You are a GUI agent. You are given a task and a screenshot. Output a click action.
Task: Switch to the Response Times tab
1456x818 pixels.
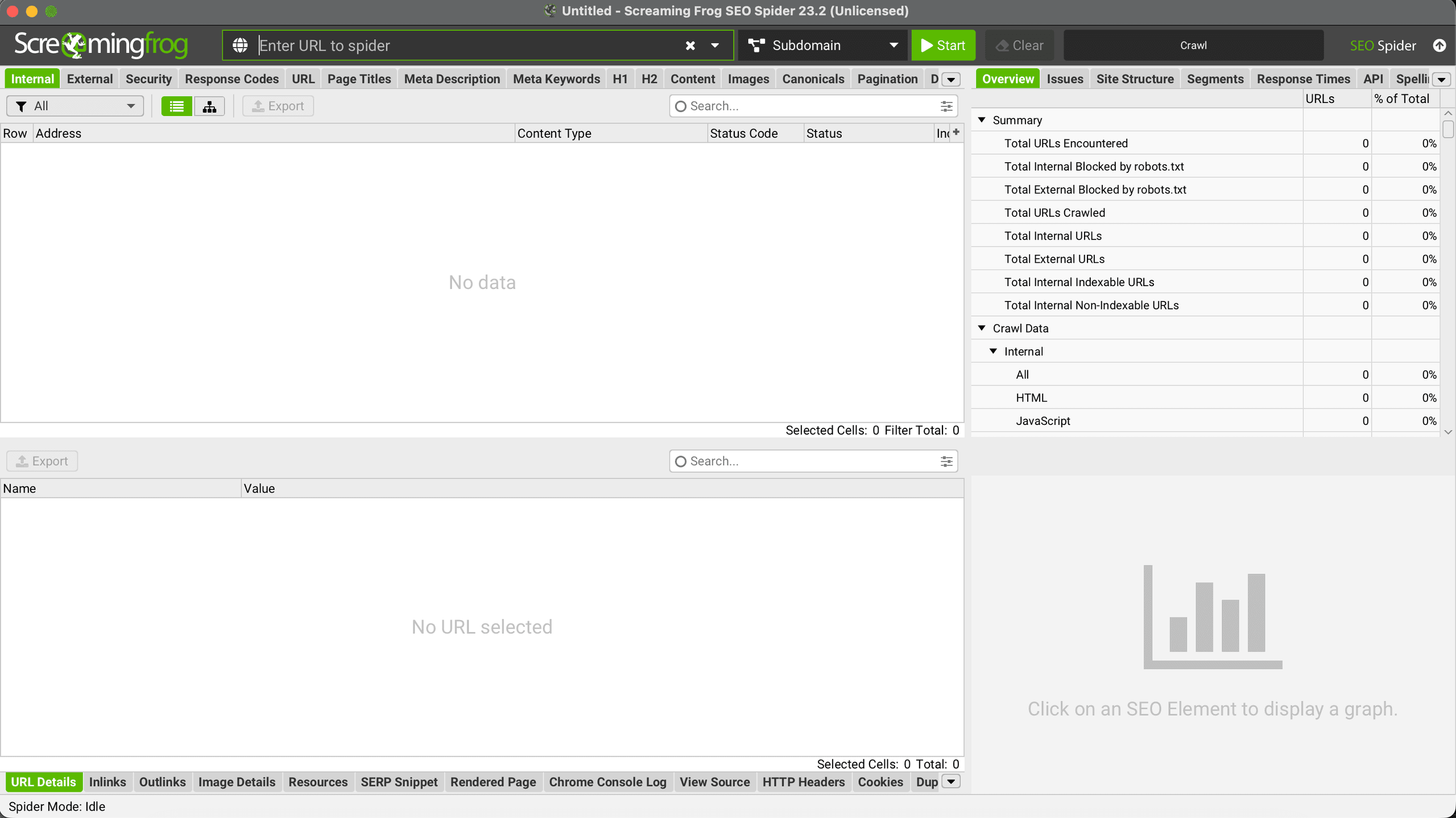(1304, 79)
